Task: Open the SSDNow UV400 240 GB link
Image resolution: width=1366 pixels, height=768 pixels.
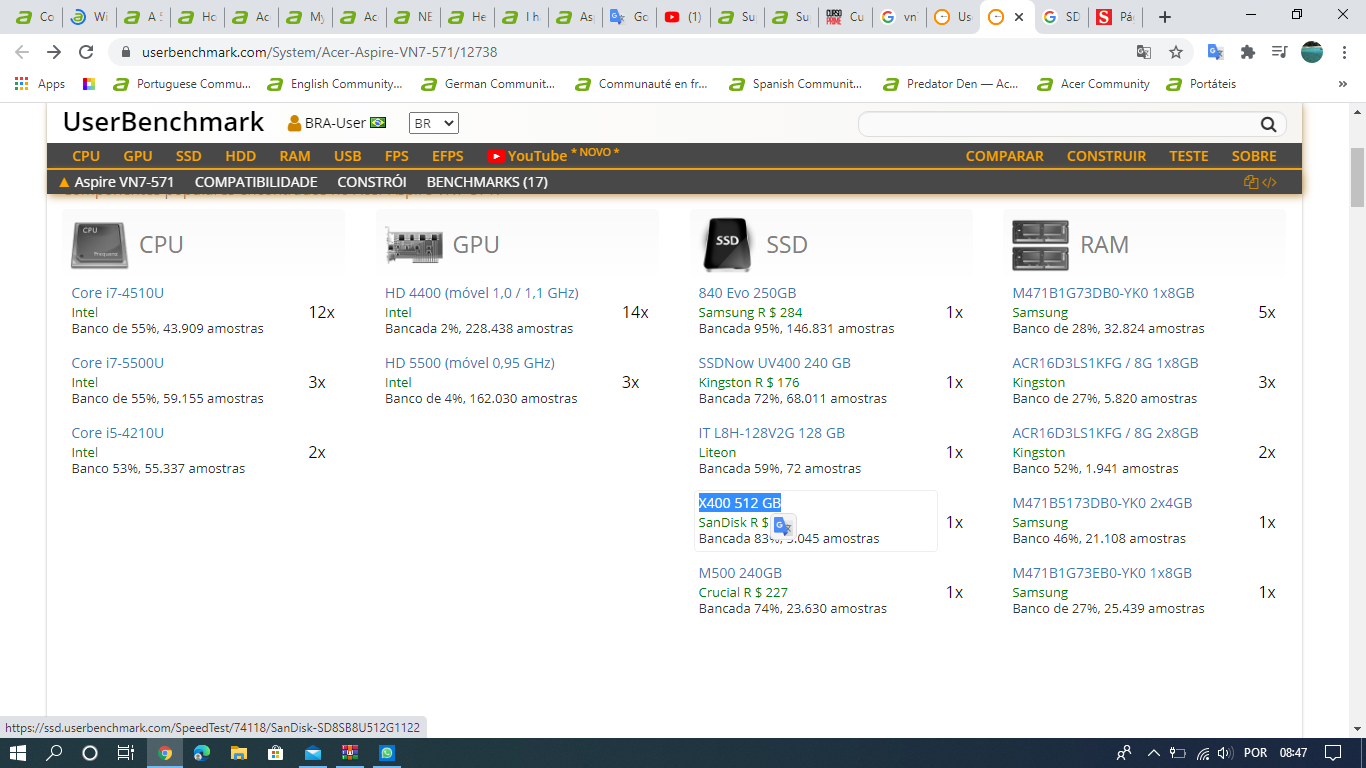Action: pos(775,363)
